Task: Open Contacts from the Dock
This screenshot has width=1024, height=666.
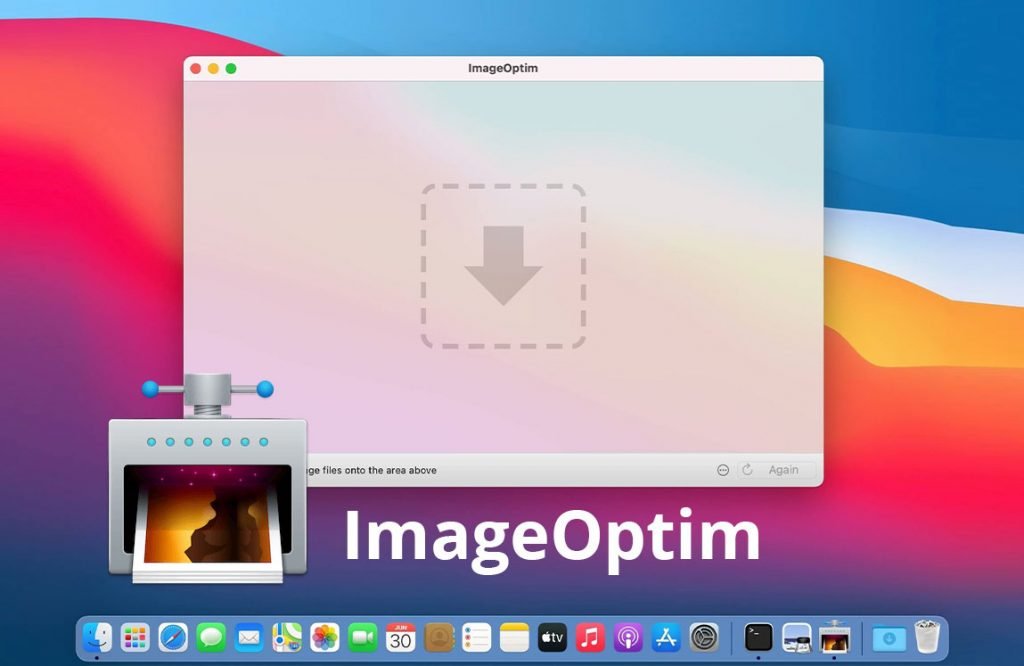Action: coord(439,637)
